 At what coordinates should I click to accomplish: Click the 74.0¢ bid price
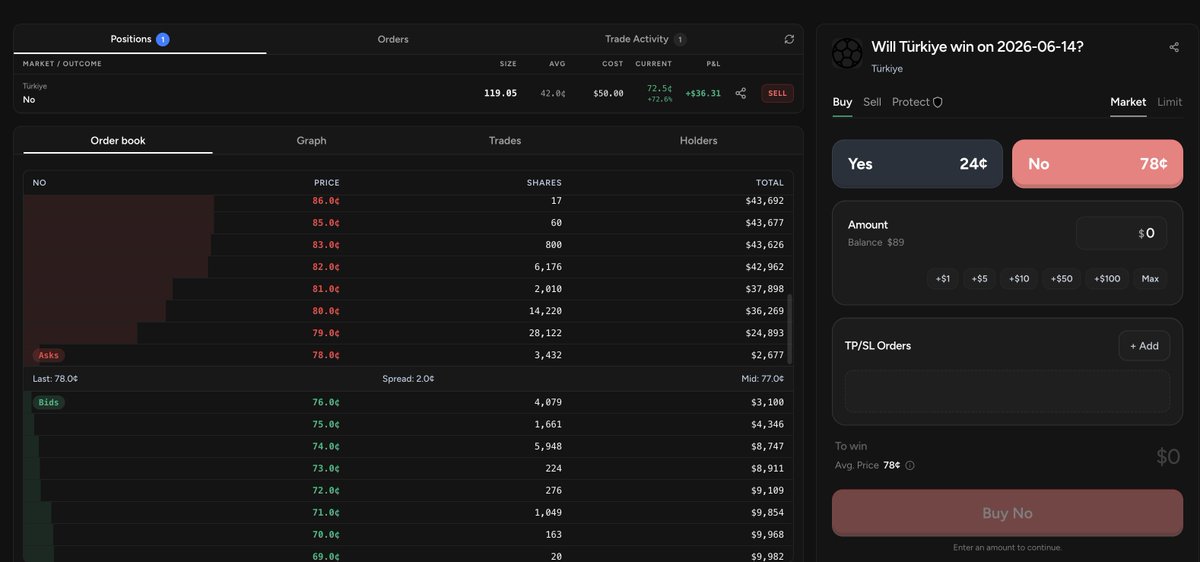pos(326,446)
